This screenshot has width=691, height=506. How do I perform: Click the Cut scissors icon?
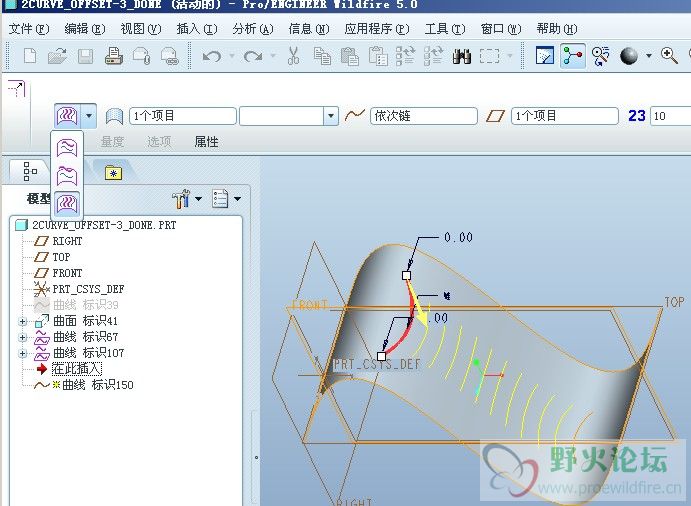tap(293, 56)
